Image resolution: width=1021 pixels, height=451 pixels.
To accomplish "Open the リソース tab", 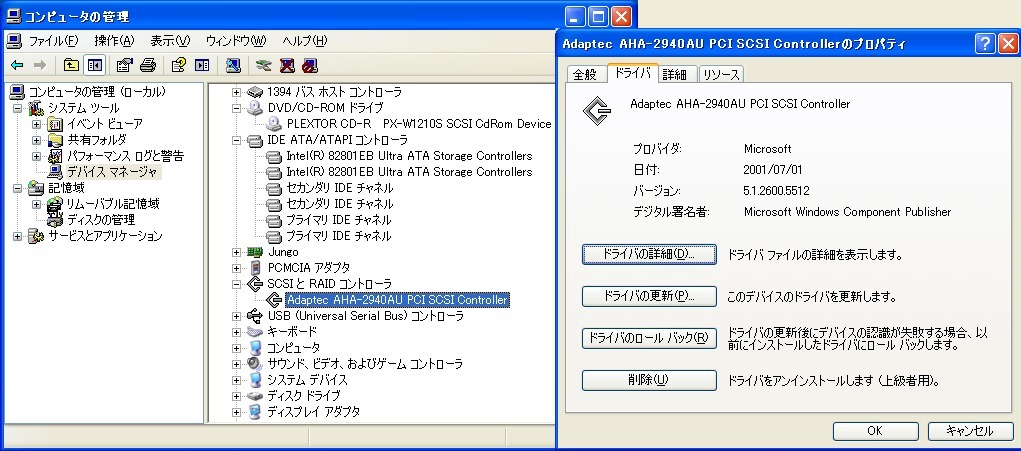I will point(721,74).
